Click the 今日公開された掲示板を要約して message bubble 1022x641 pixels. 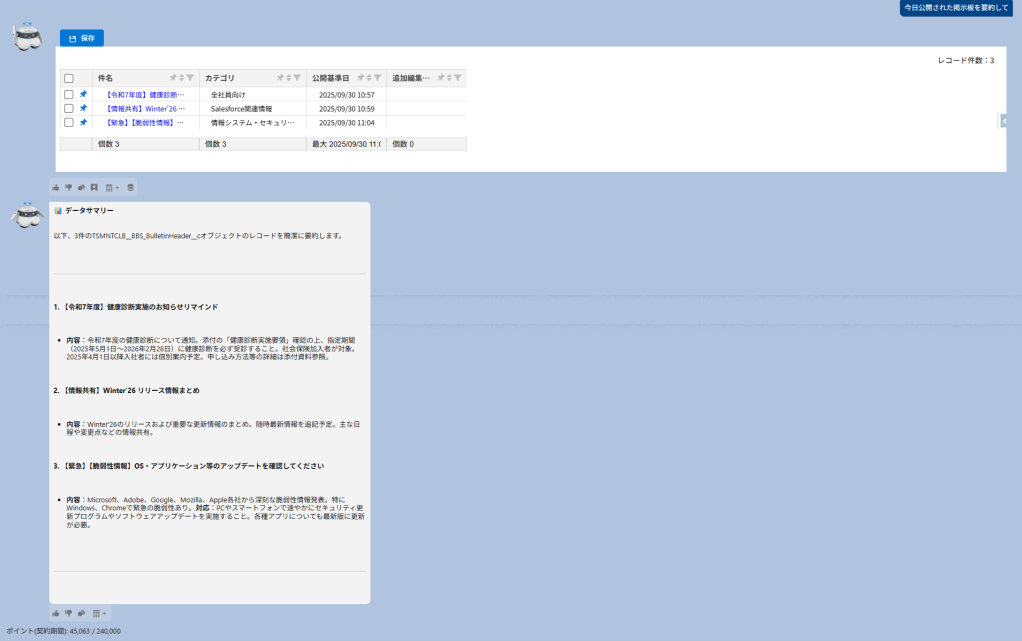[x=957, y=8]
